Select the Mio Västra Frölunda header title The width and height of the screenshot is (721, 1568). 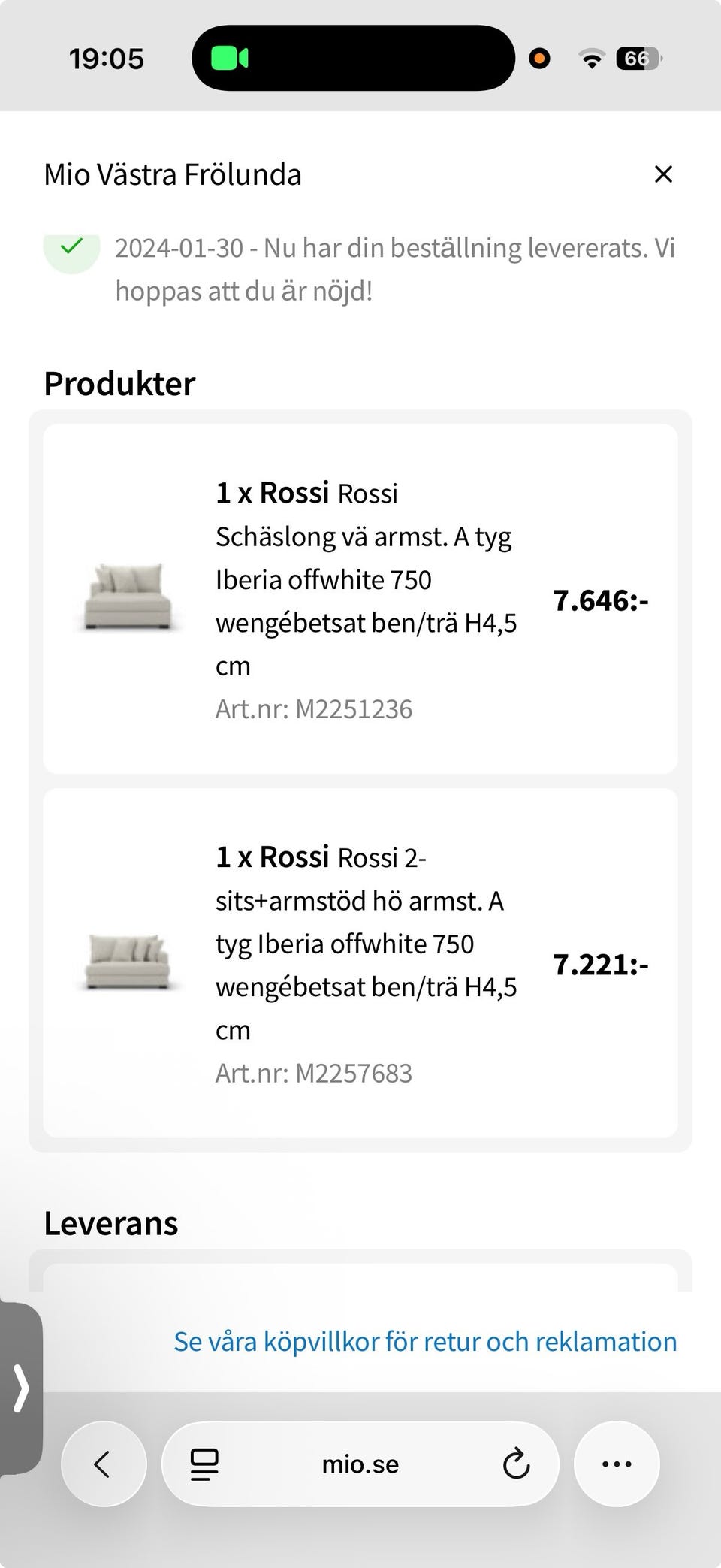173,174
